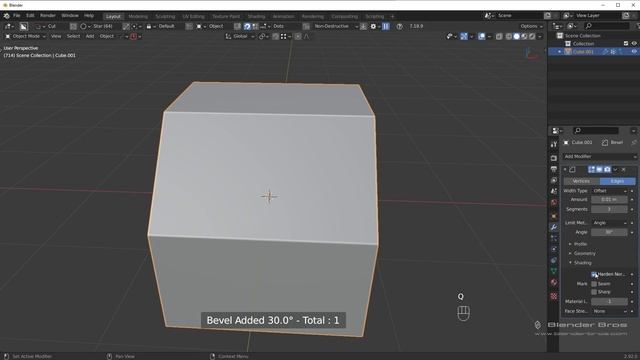Click the snap grid element icon
This screenshot has height=360, width=640.
tap(284, 36)
